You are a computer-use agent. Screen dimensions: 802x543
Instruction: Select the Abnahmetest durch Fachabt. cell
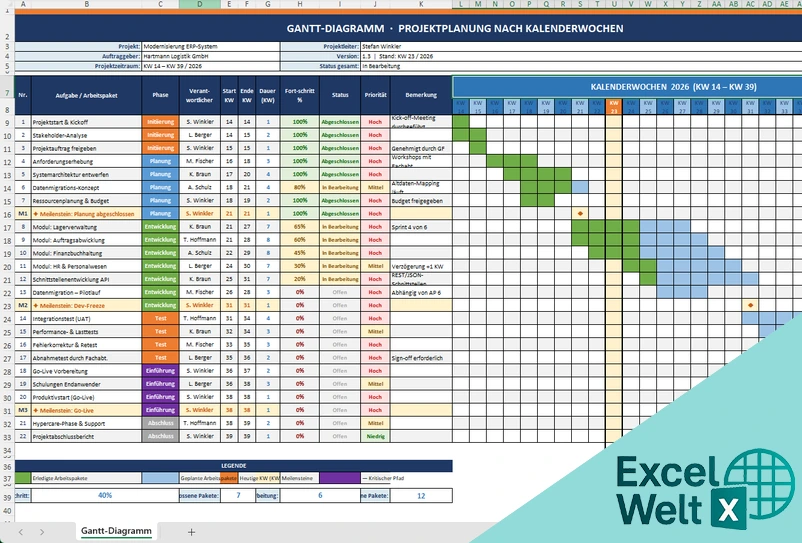coord(86,358)
